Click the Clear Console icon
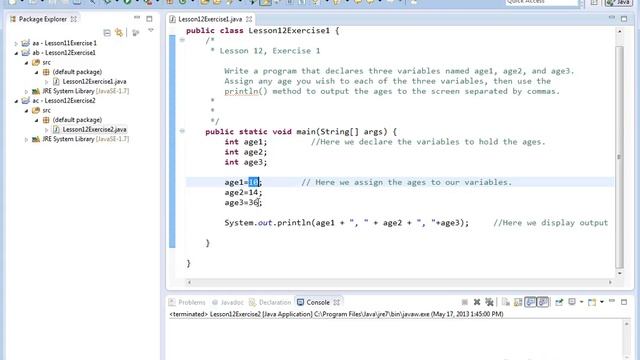 tap(506, 302)
